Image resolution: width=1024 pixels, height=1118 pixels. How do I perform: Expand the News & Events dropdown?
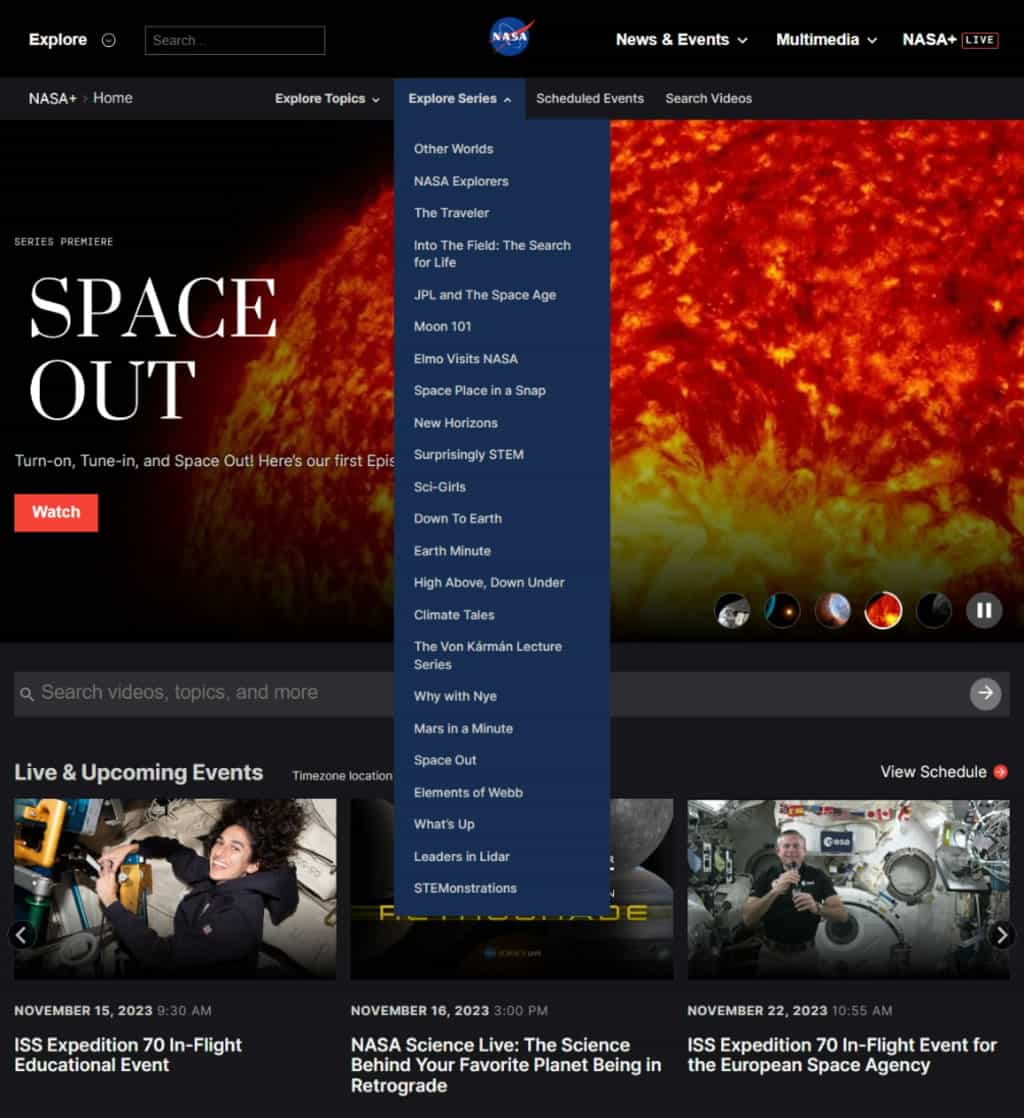point(682,40)
